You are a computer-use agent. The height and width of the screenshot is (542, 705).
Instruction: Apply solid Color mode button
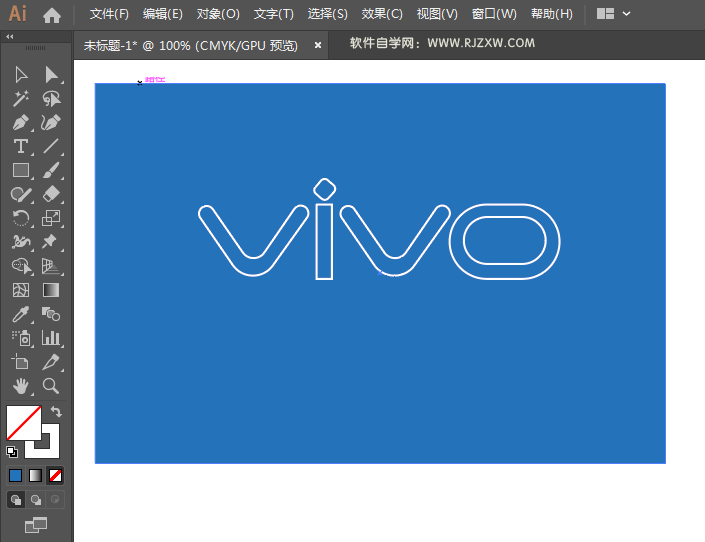[15, 475]
